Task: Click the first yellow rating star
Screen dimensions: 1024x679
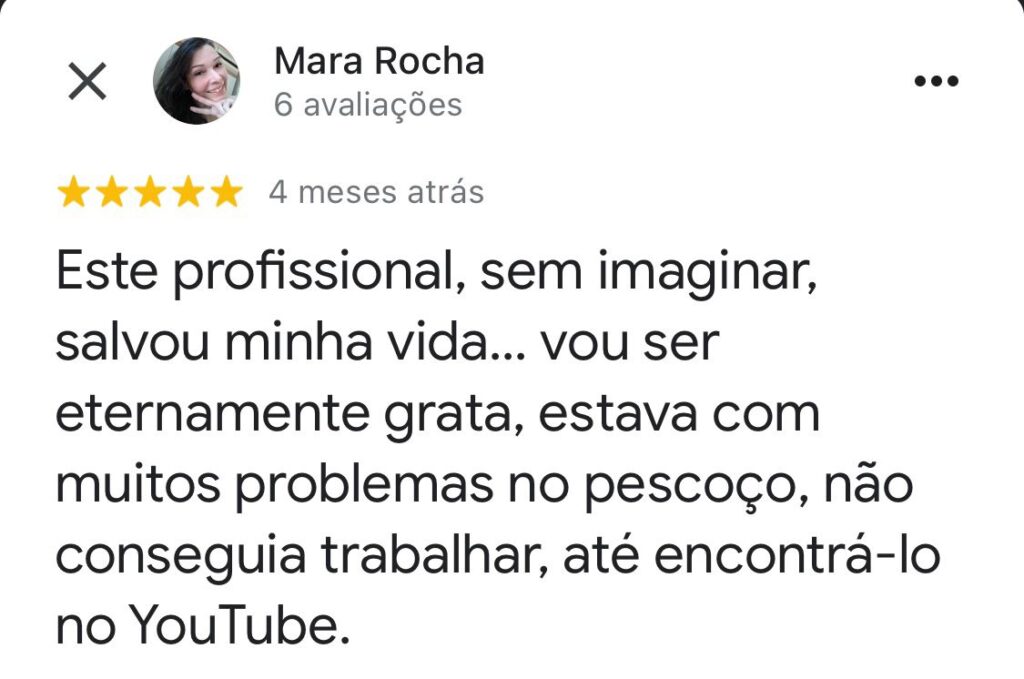Action: tap(74, 192)
